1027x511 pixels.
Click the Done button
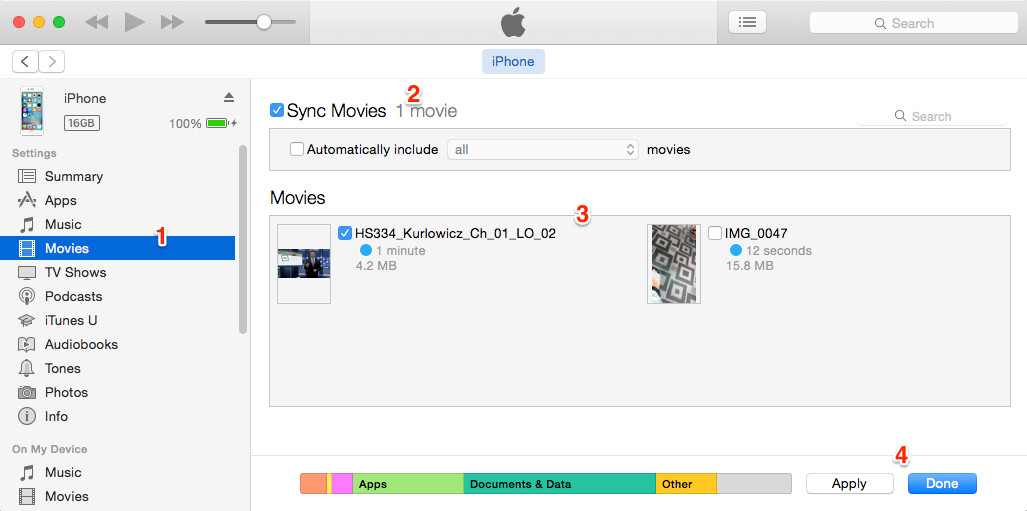click(942, 483)
